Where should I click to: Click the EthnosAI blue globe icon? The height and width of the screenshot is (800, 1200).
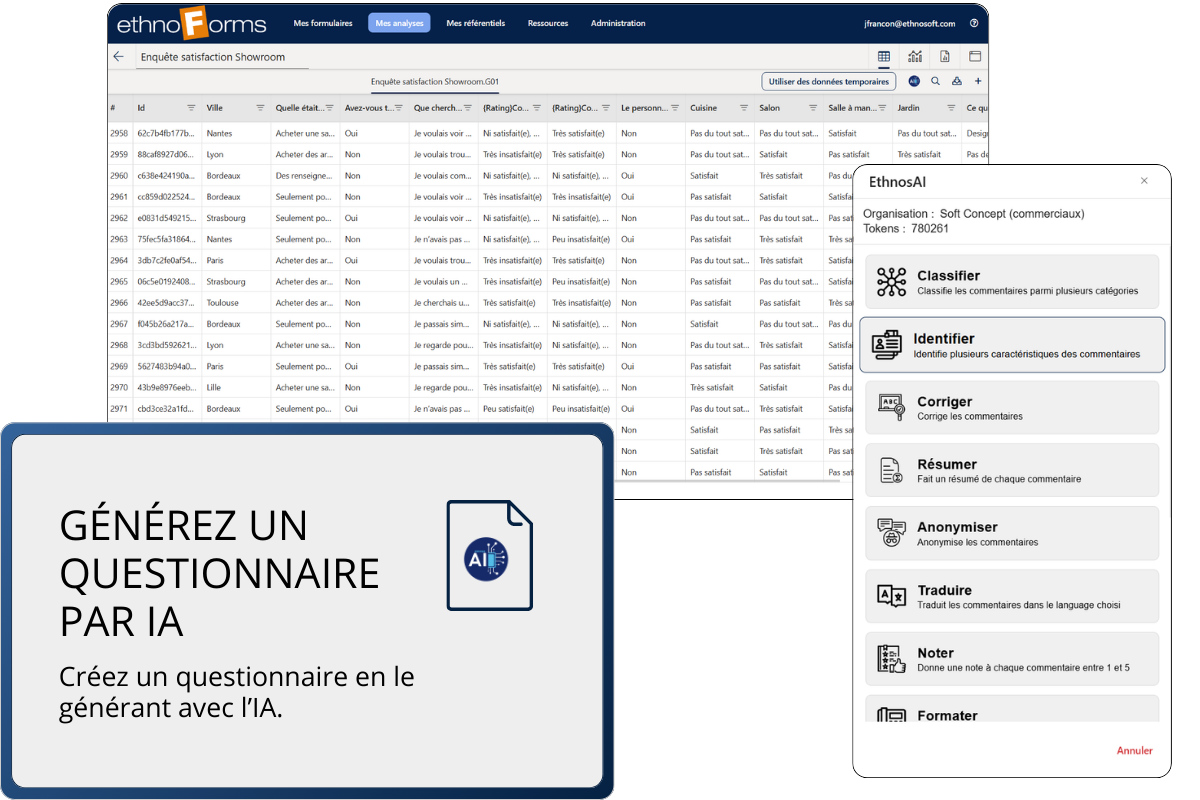tap(914, 81)
